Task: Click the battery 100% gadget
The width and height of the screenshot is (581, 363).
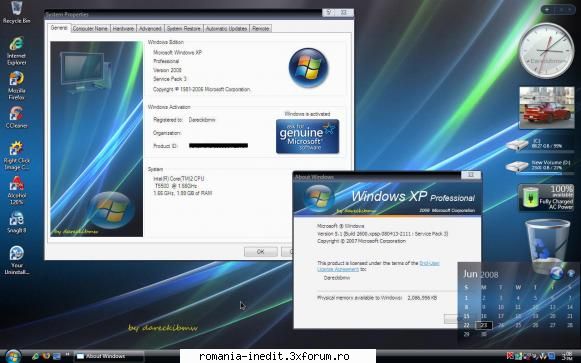Action: pyautogui.click(x=547, y=197)
